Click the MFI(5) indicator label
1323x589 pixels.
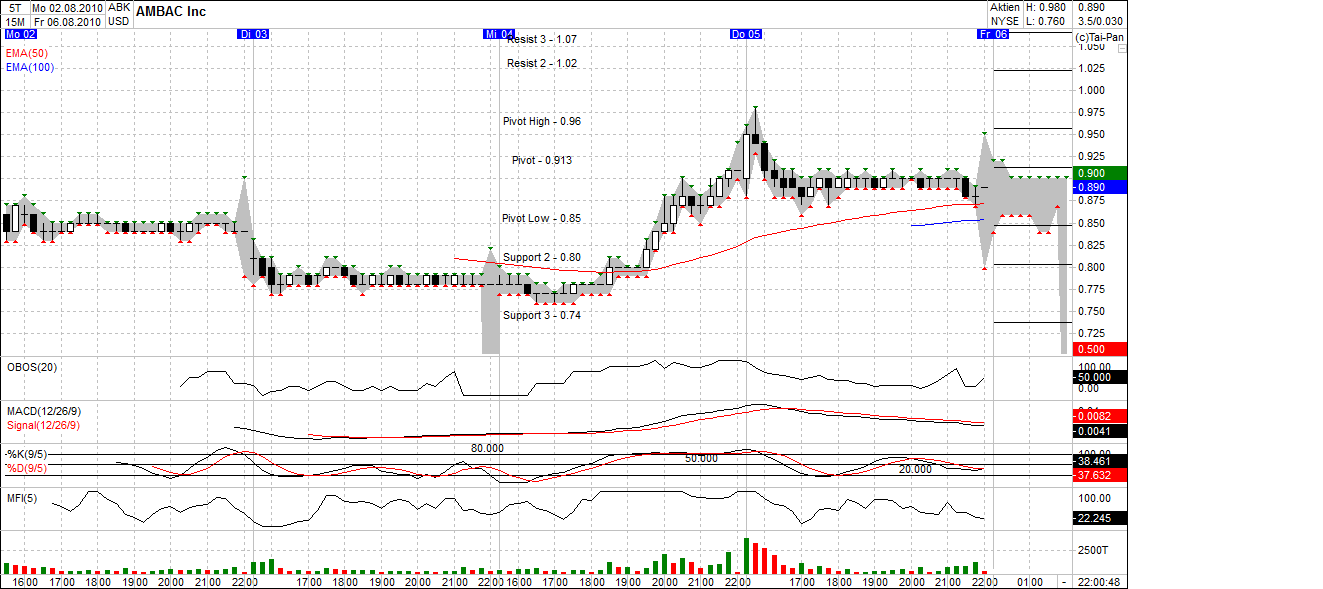point(22,498)
